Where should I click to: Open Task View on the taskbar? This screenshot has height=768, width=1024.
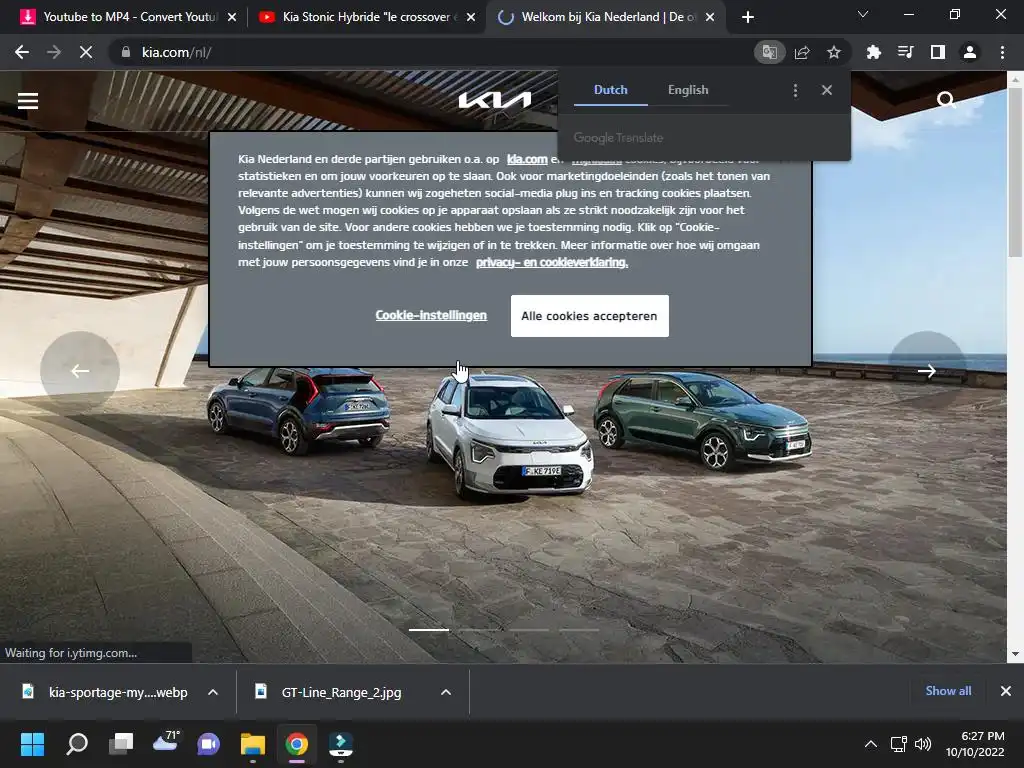pyautogui.click(x=121, y=744)
